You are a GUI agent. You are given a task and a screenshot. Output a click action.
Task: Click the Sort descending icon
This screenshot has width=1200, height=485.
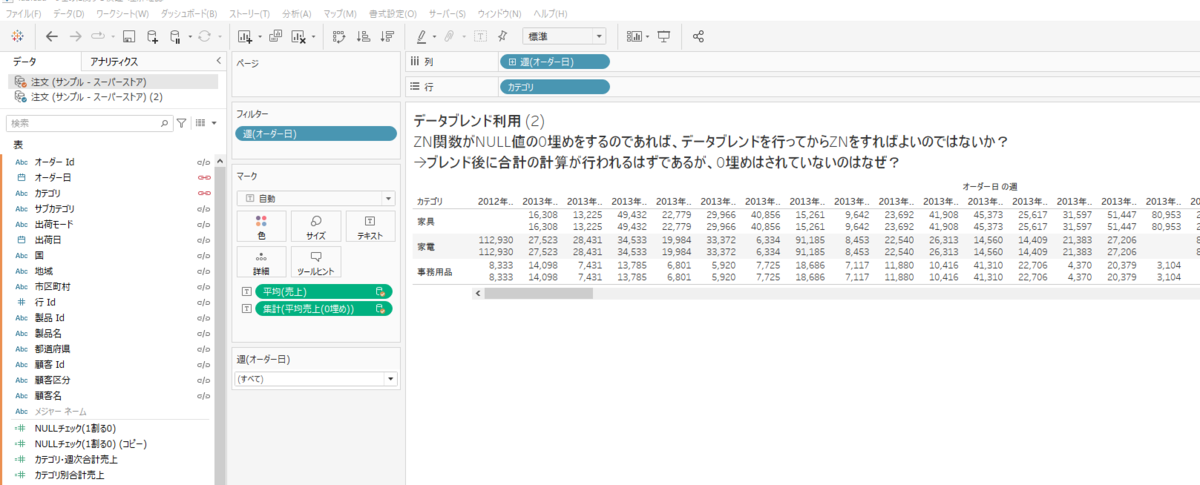(x=386, y=36)
